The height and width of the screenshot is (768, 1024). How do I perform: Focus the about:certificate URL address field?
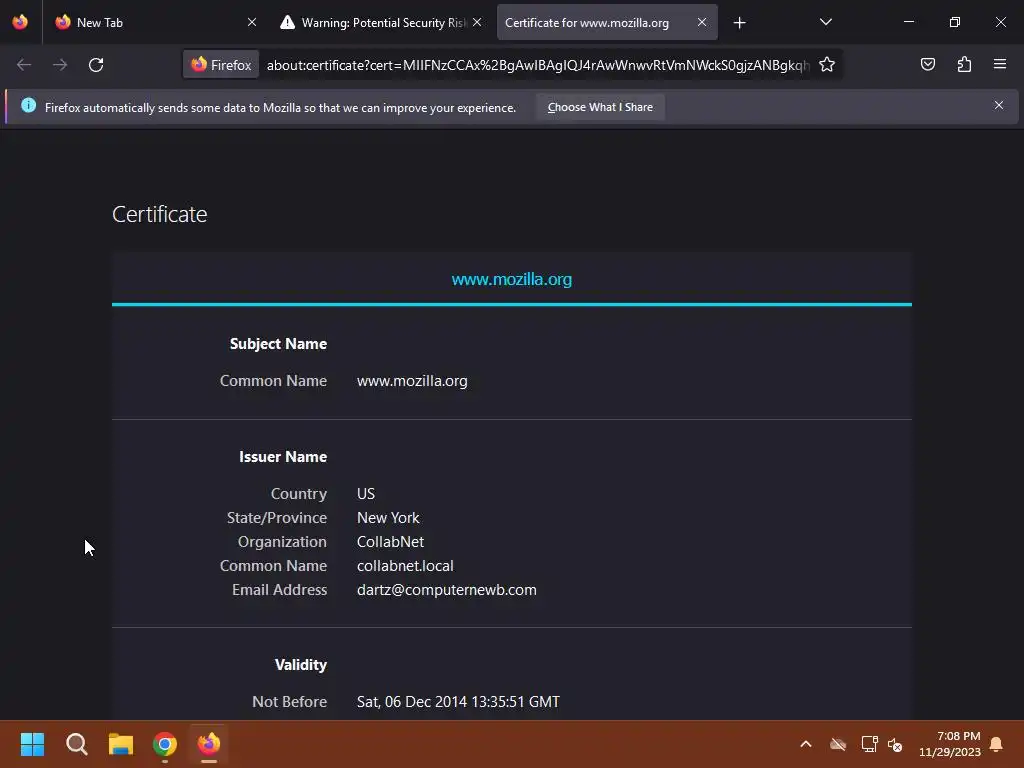537,65
